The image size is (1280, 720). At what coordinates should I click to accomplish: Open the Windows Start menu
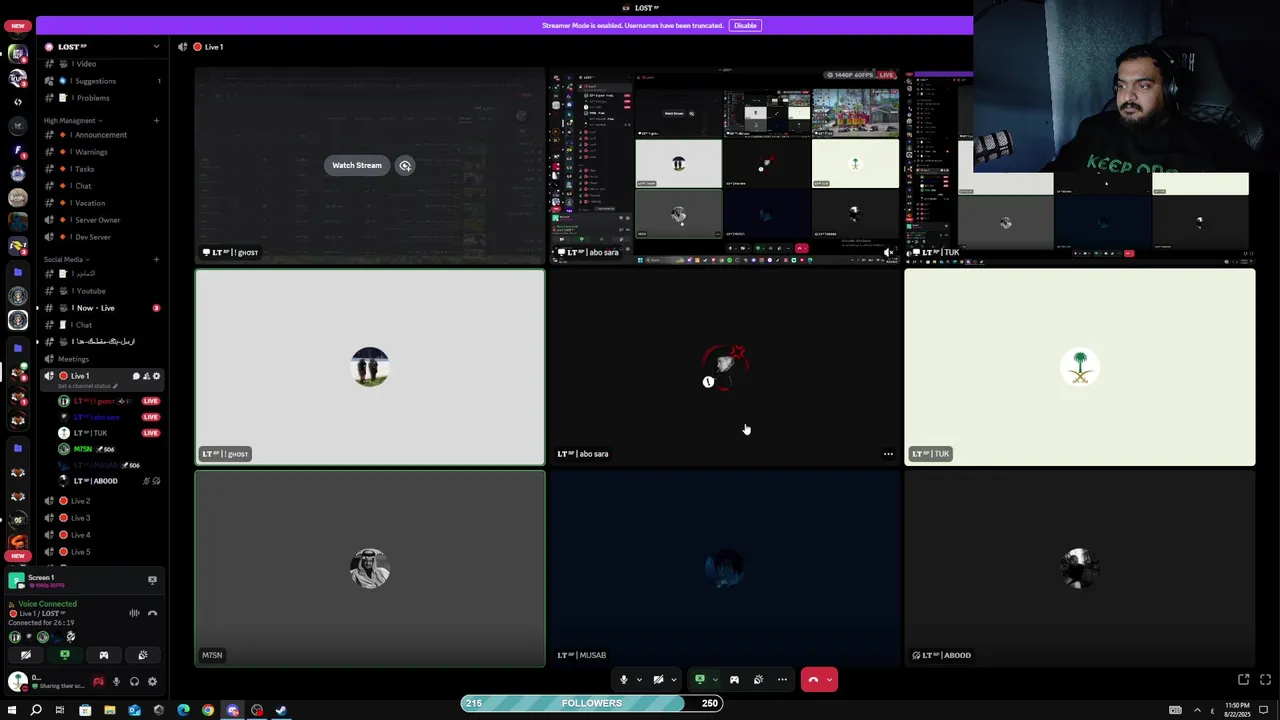[12, 710]
